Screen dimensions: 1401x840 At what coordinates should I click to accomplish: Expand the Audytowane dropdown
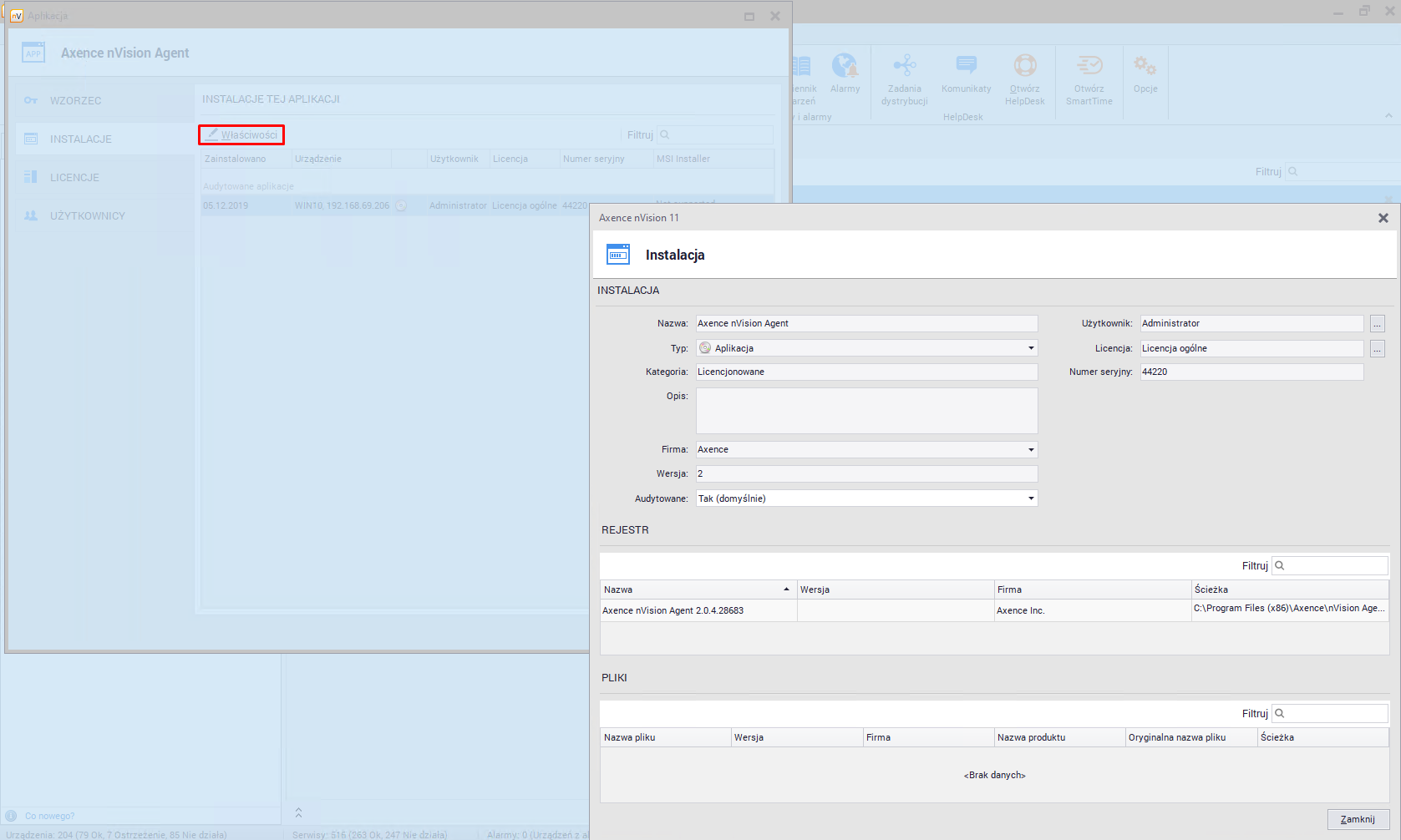click(1031, 498)
